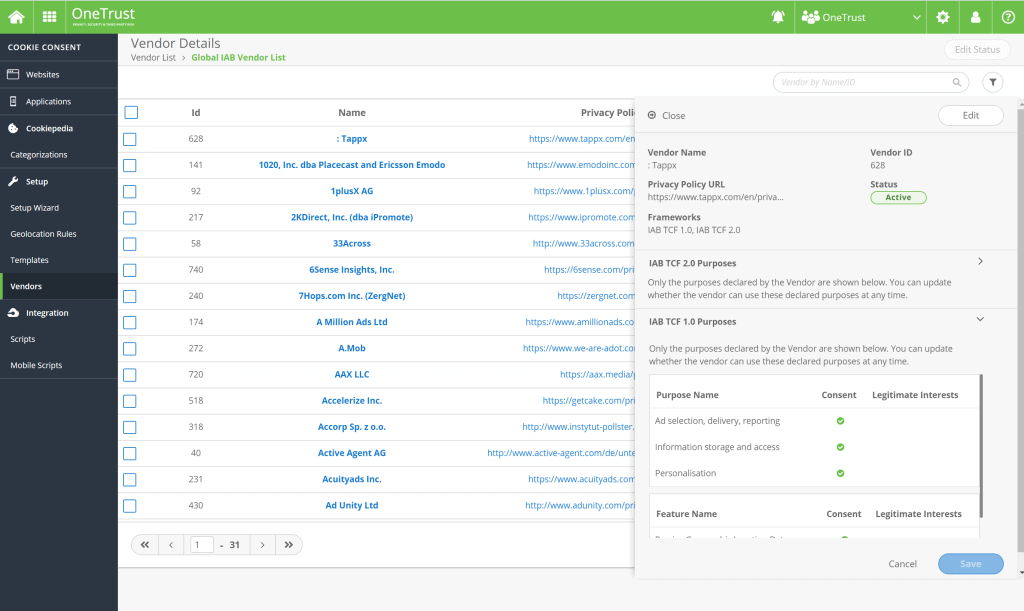The image size is (1024, 611).
Task: Open Accelerize Inc. vendor link
Action: [352, 401]
